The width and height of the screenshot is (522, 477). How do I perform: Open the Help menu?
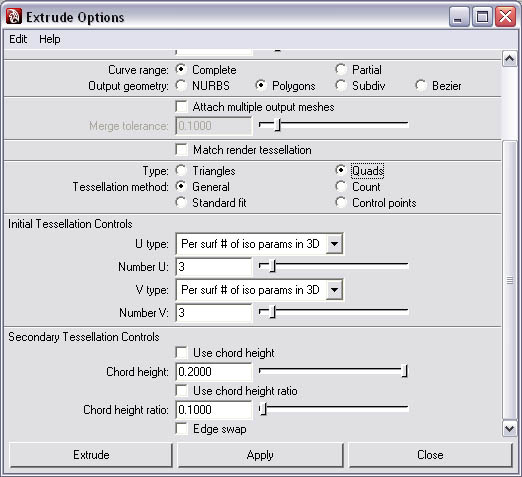point(50,39)
